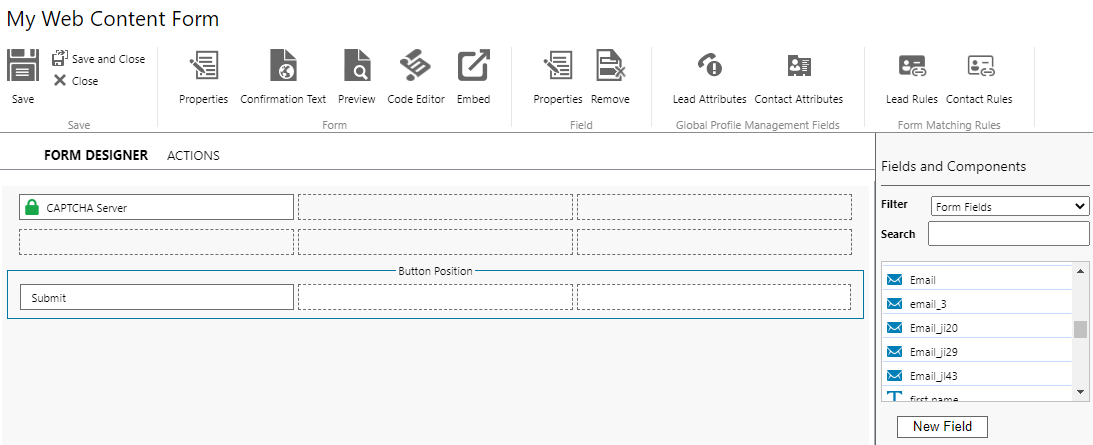1093x445 pixels.
Task: Select Email_jl43 in field list
Action: point(977,376)
